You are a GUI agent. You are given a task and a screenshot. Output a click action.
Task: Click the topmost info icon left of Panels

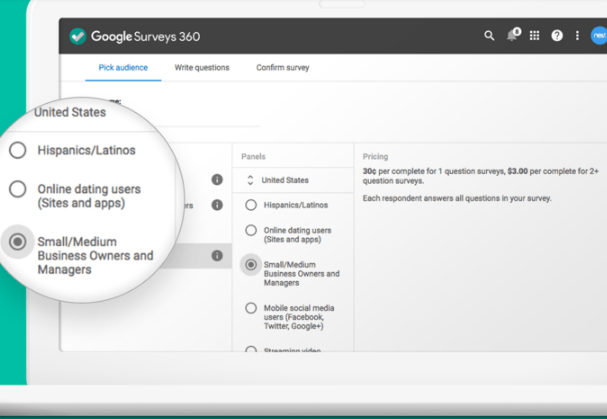click(217, 180)
